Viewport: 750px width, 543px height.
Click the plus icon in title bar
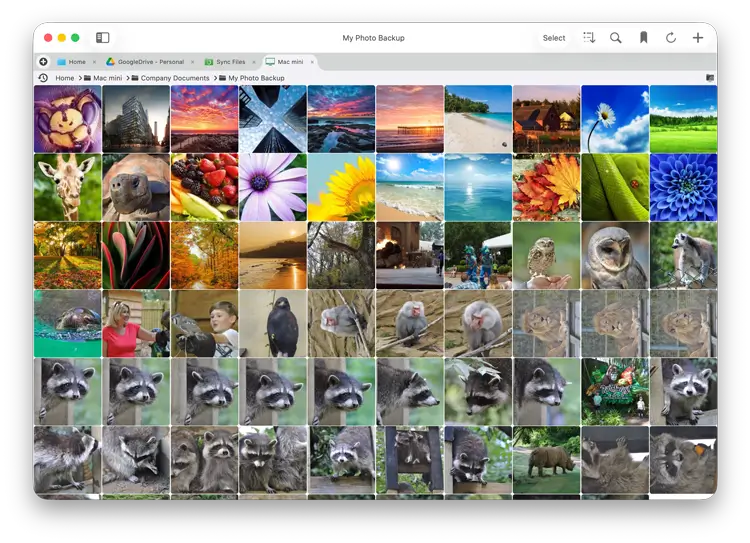tap(698, 38)
